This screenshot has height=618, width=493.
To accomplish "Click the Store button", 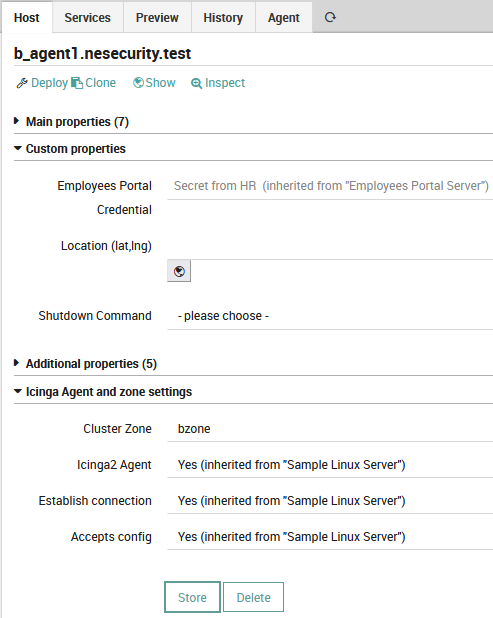I will (192, 597).
